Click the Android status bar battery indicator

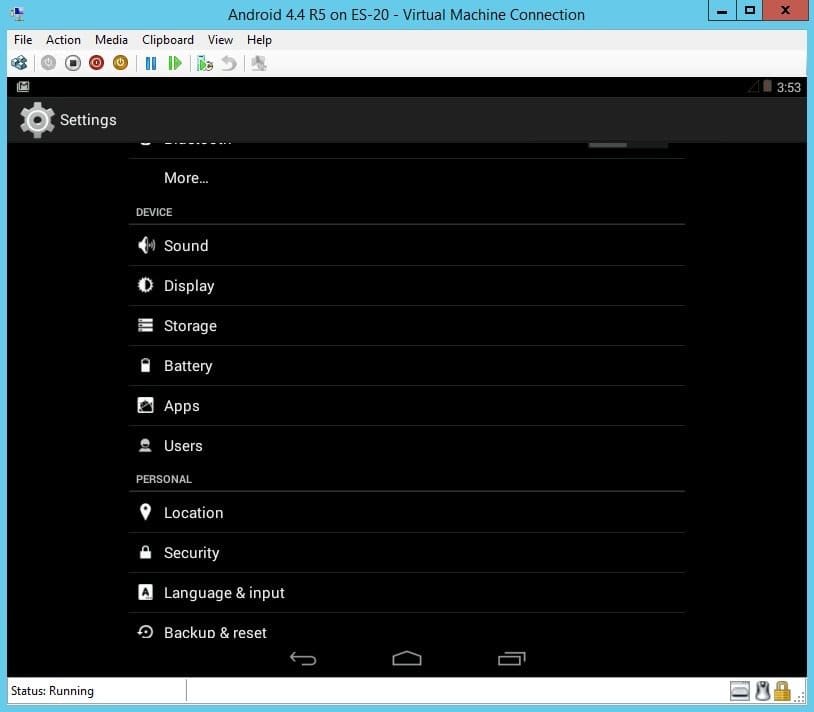tap(767, 86)
